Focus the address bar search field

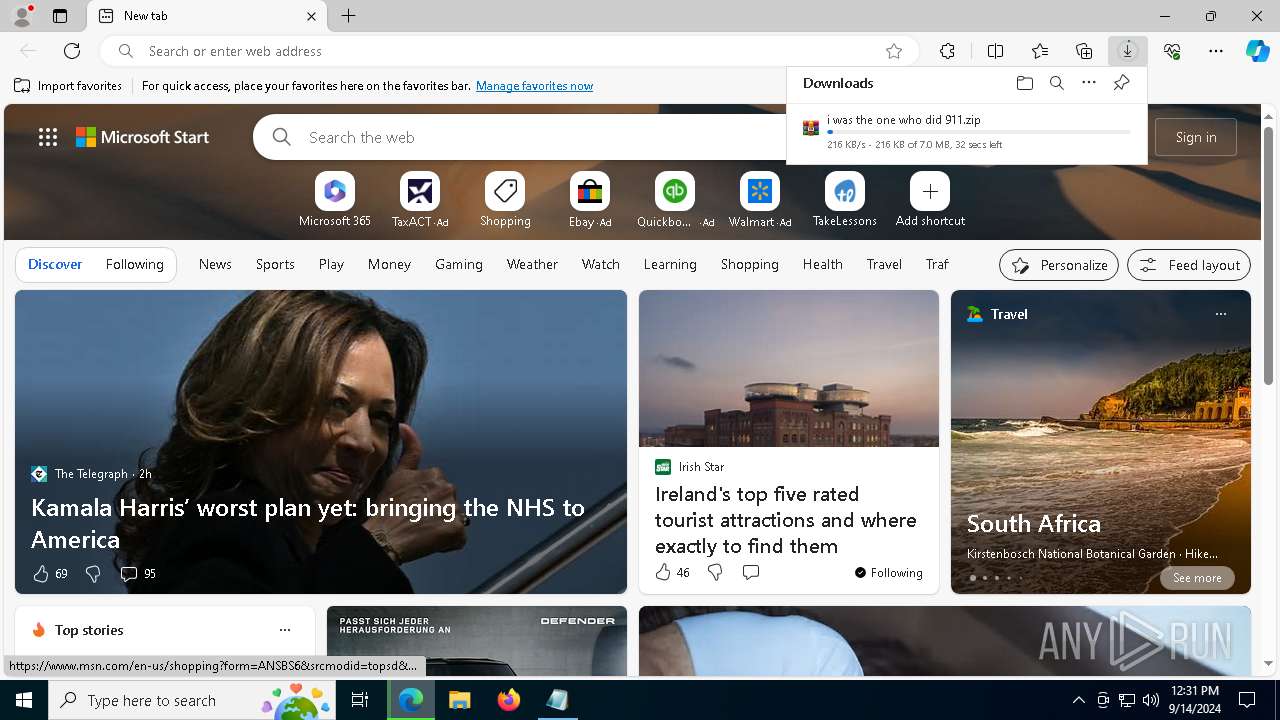pyautogui.click(x=510, y=51)
